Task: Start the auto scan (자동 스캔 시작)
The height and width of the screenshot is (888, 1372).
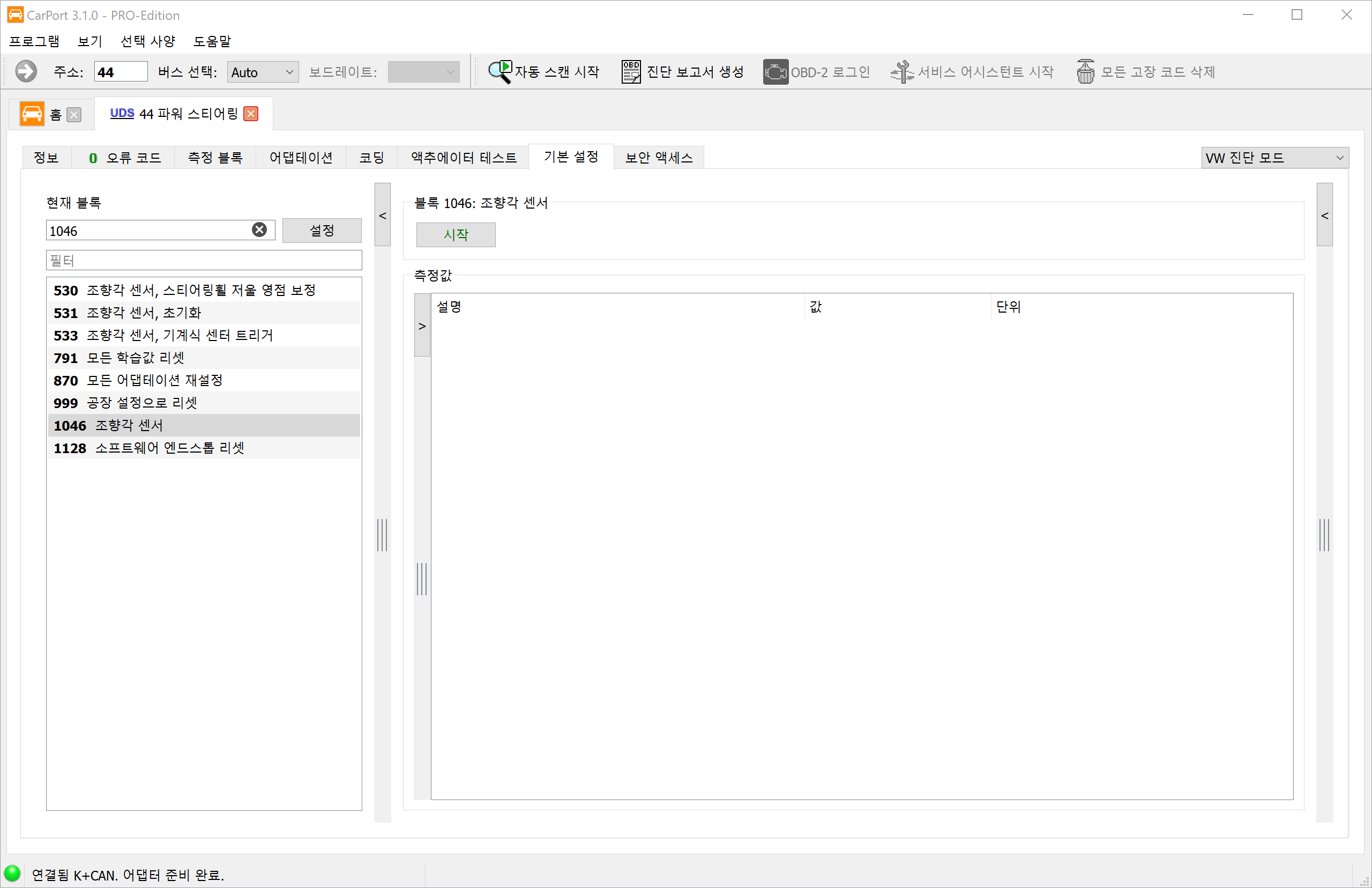Action: pos(543,72)
